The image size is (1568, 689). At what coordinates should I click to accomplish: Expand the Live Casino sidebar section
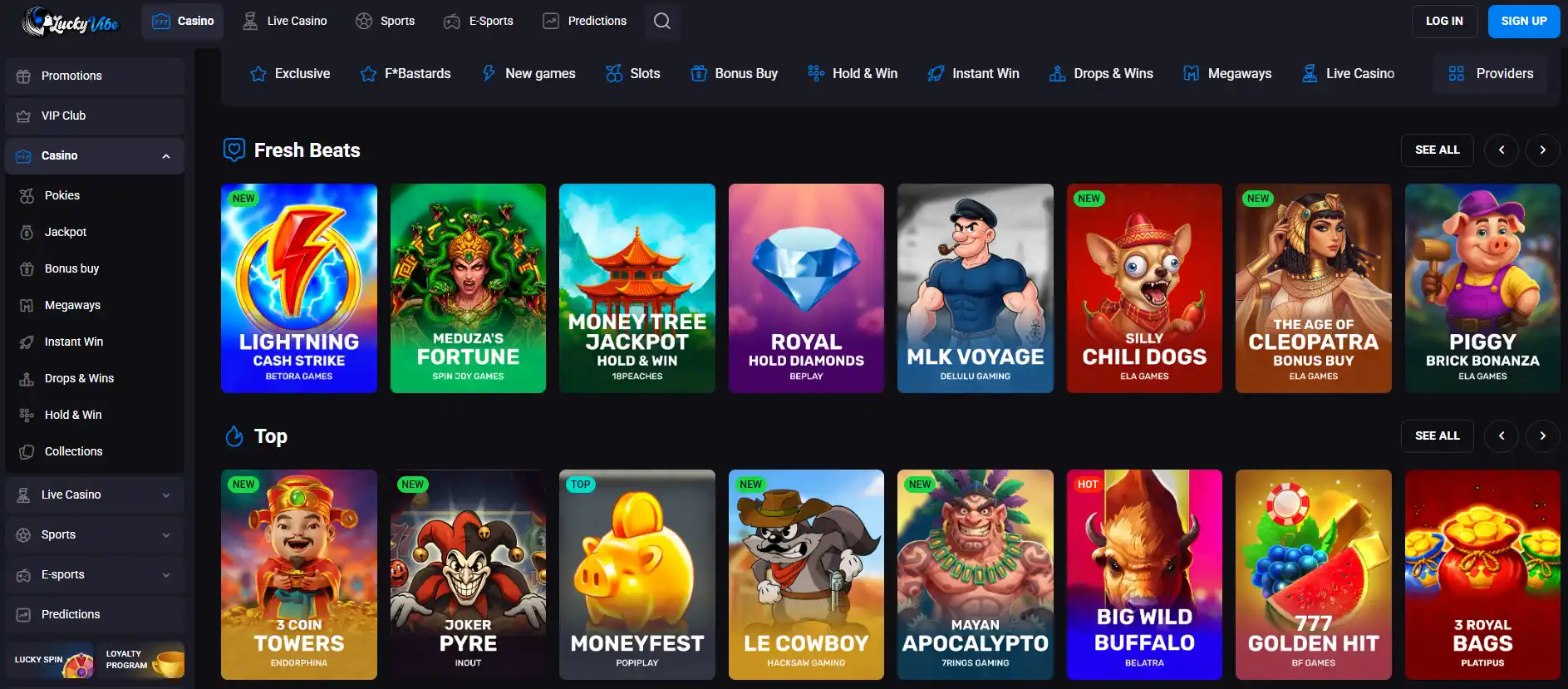click(x=166, y=495)
